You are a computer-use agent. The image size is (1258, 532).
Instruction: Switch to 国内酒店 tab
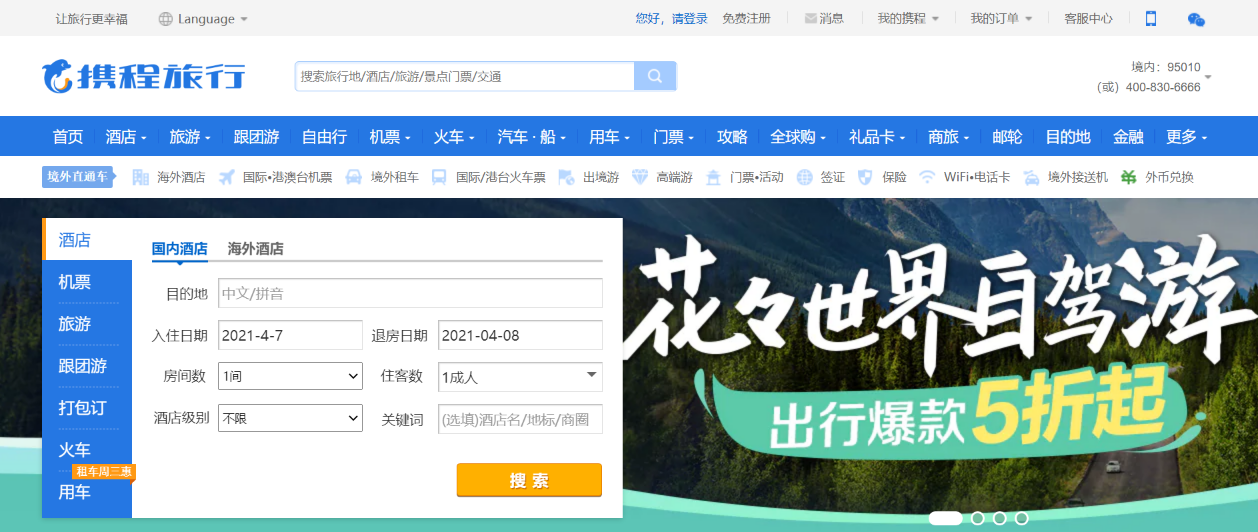click(x=180, y=249)
